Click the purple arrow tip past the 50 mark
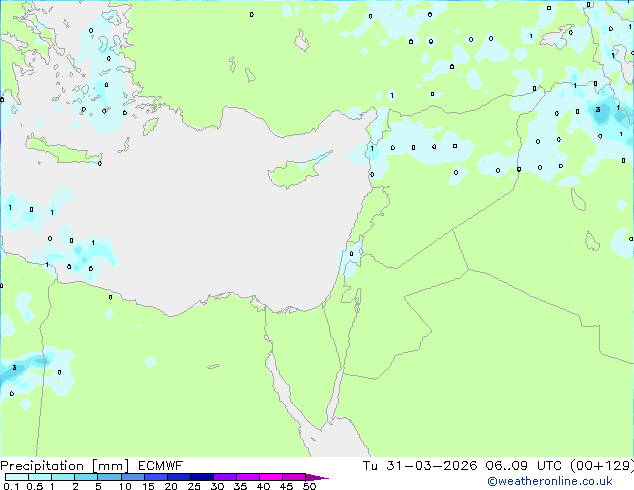The width and height of the screenshot is (634, 490). (317, 477)
